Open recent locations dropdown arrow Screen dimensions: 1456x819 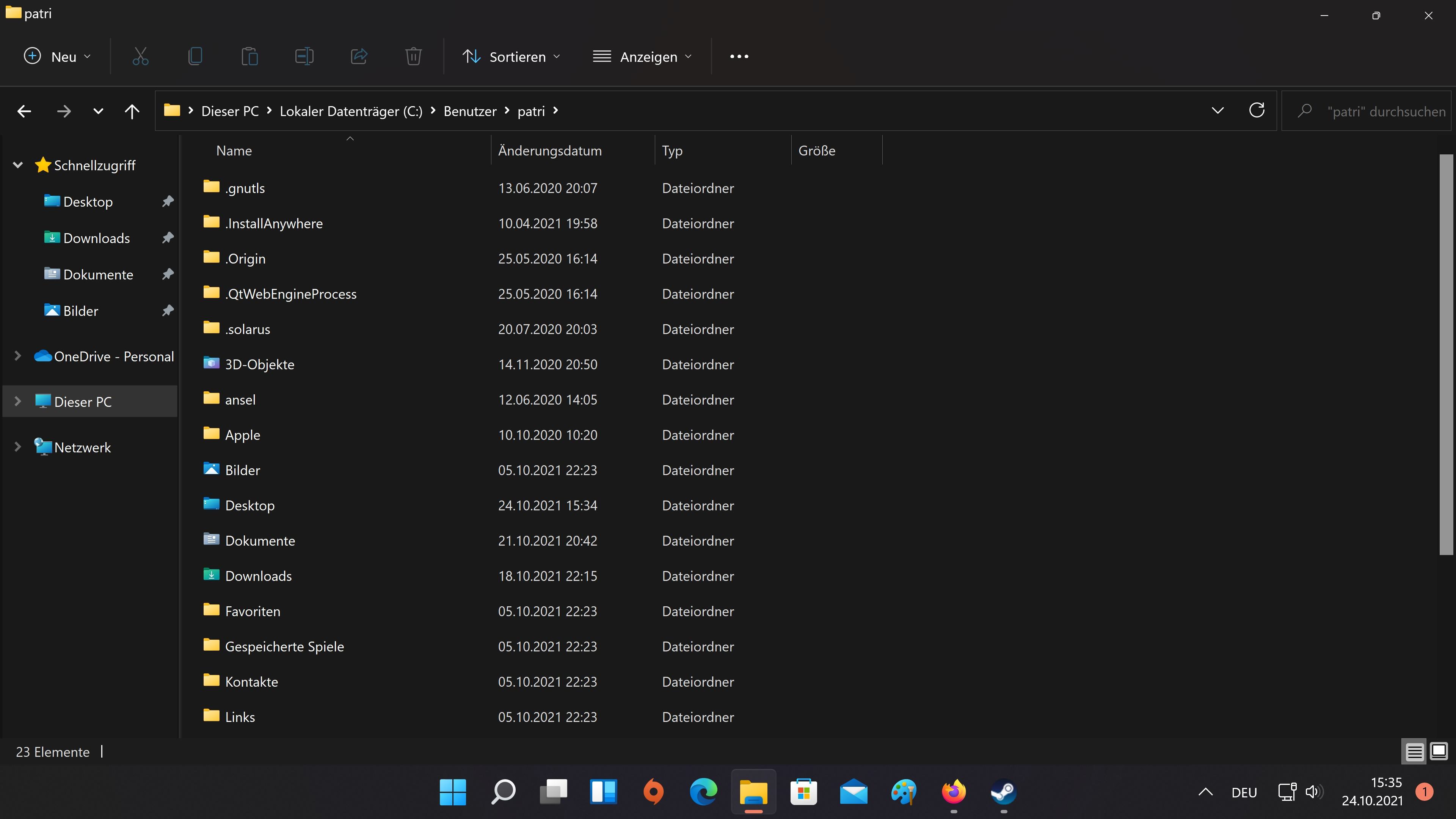pos(98,111)
